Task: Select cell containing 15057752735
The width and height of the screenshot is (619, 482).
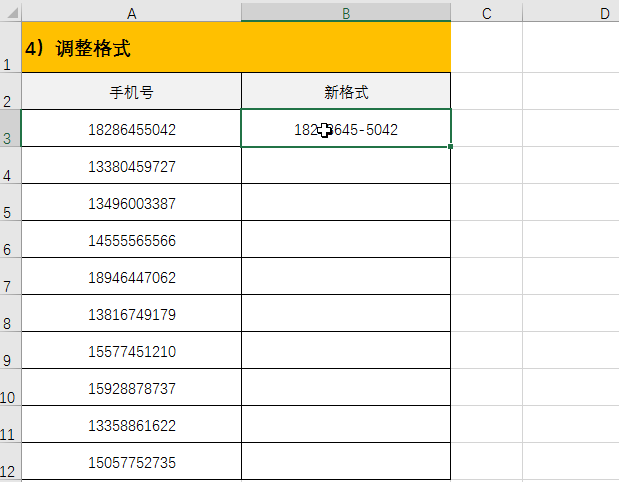Action: tap(131, 461)
